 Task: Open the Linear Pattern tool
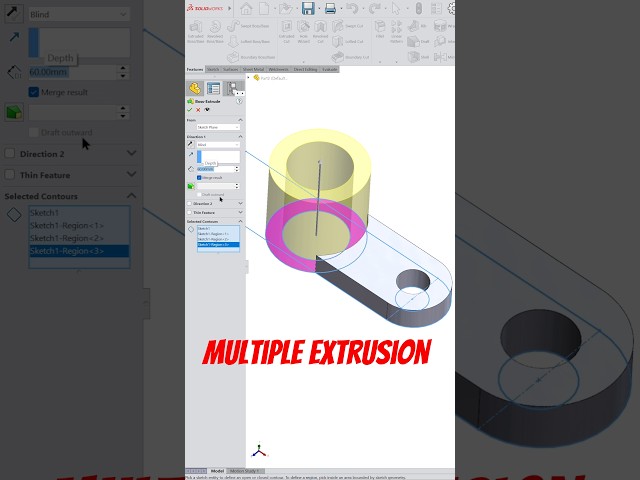(396, 32)
